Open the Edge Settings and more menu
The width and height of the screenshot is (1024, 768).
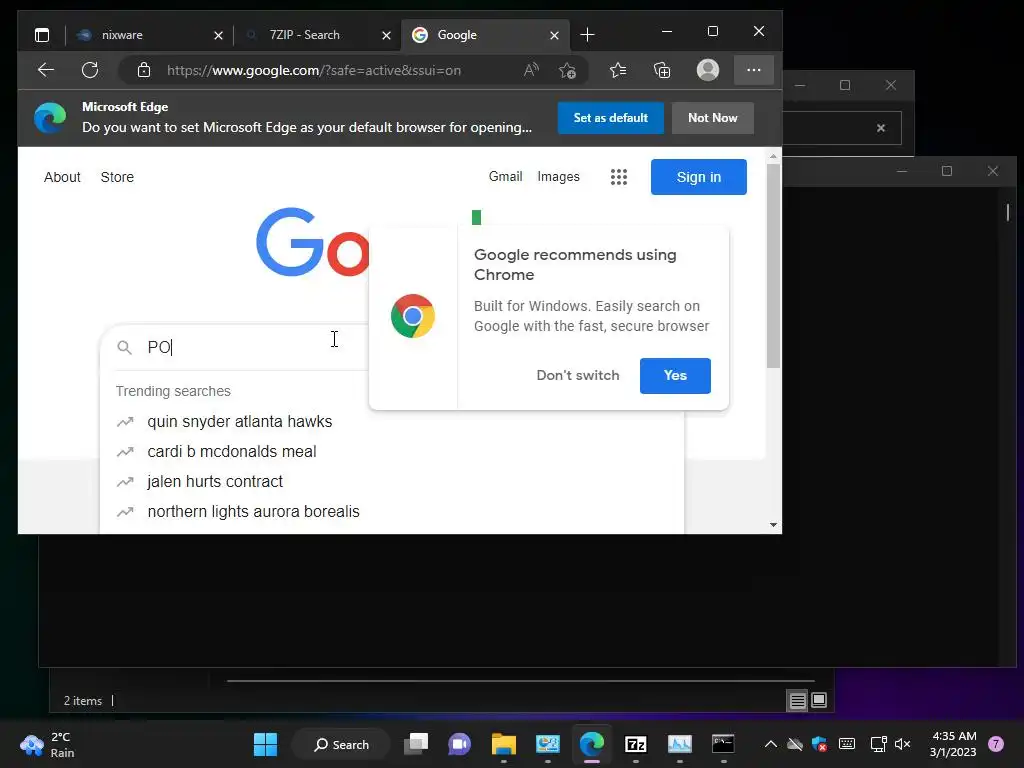pyautogui.click(x=754, y=70)
